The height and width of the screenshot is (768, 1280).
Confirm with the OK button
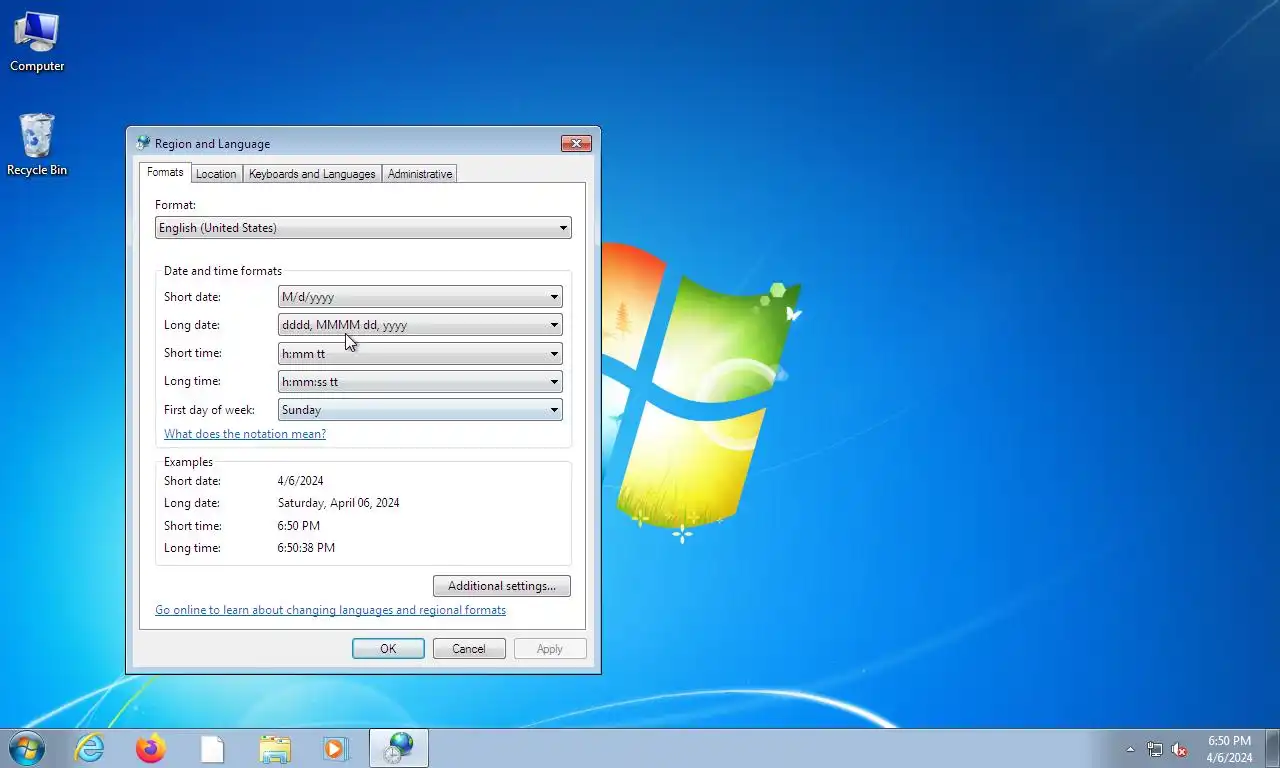(x=388, y=649)
